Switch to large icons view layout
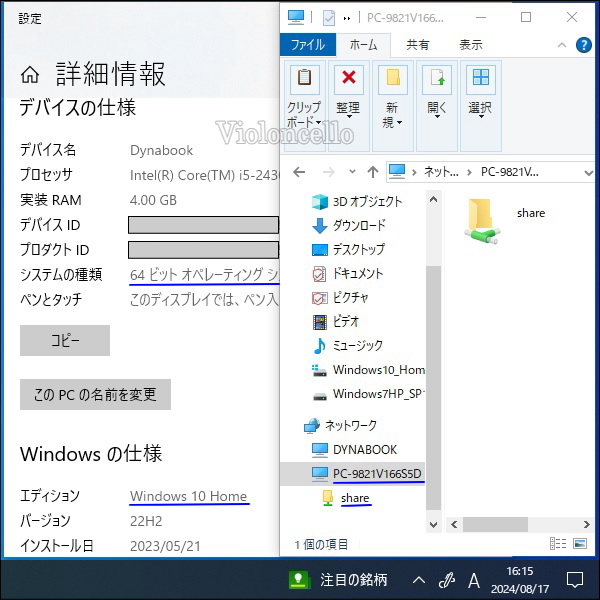 [580, 544]
